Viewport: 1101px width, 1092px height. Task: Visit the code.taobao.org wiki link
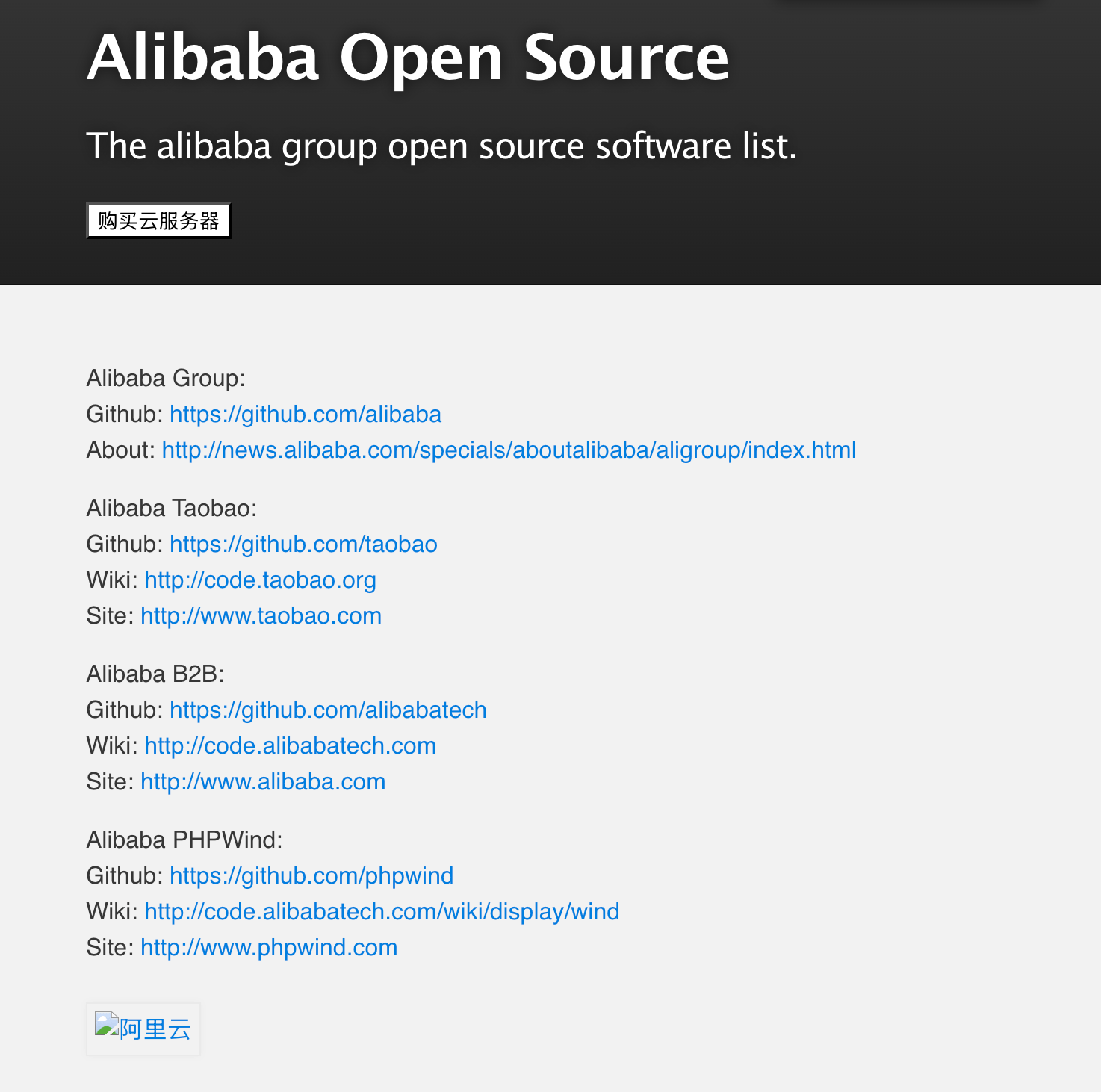[x=261, y=580]
